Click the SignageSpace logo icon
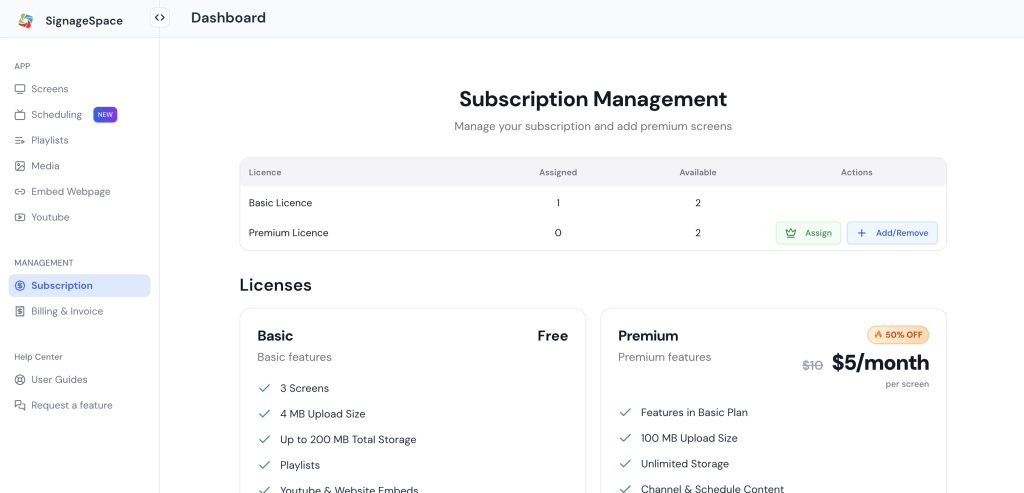 26,20
